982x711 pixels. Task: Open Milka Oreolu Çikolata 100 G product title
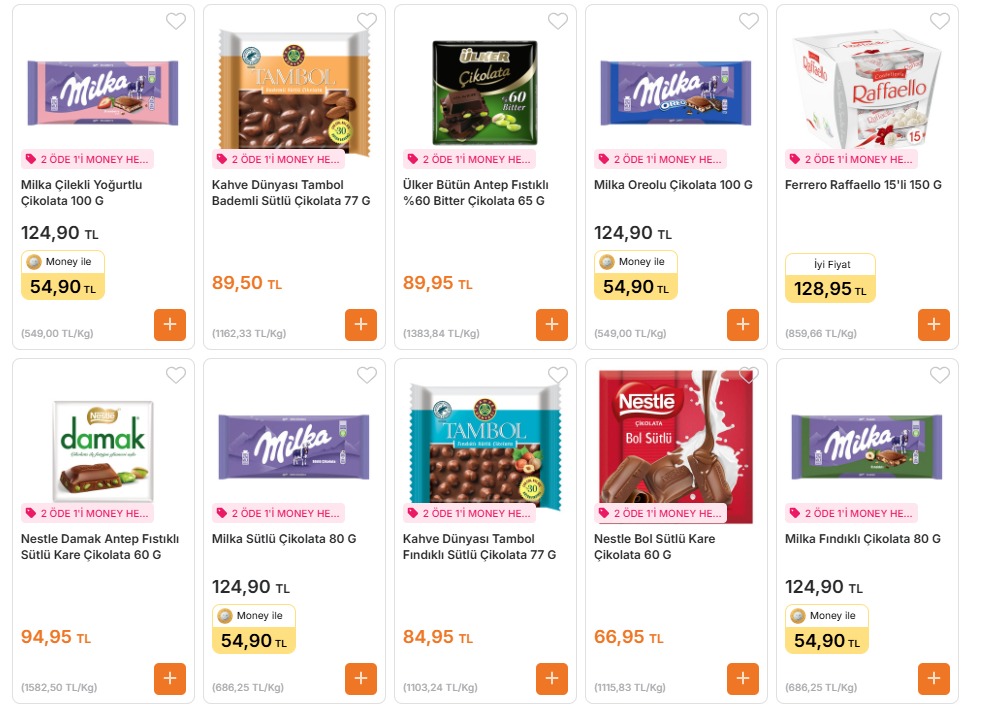coord(673,185)
